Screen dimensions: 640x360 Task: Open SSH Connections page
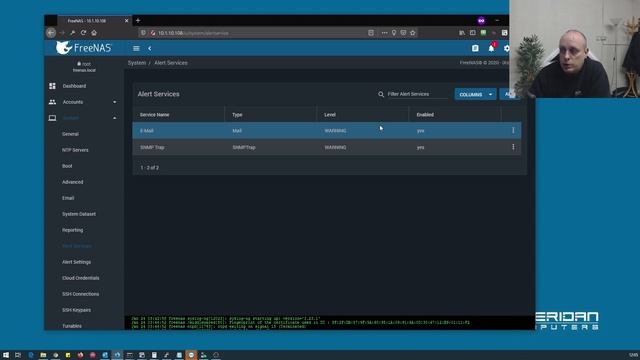pos(80,294)
